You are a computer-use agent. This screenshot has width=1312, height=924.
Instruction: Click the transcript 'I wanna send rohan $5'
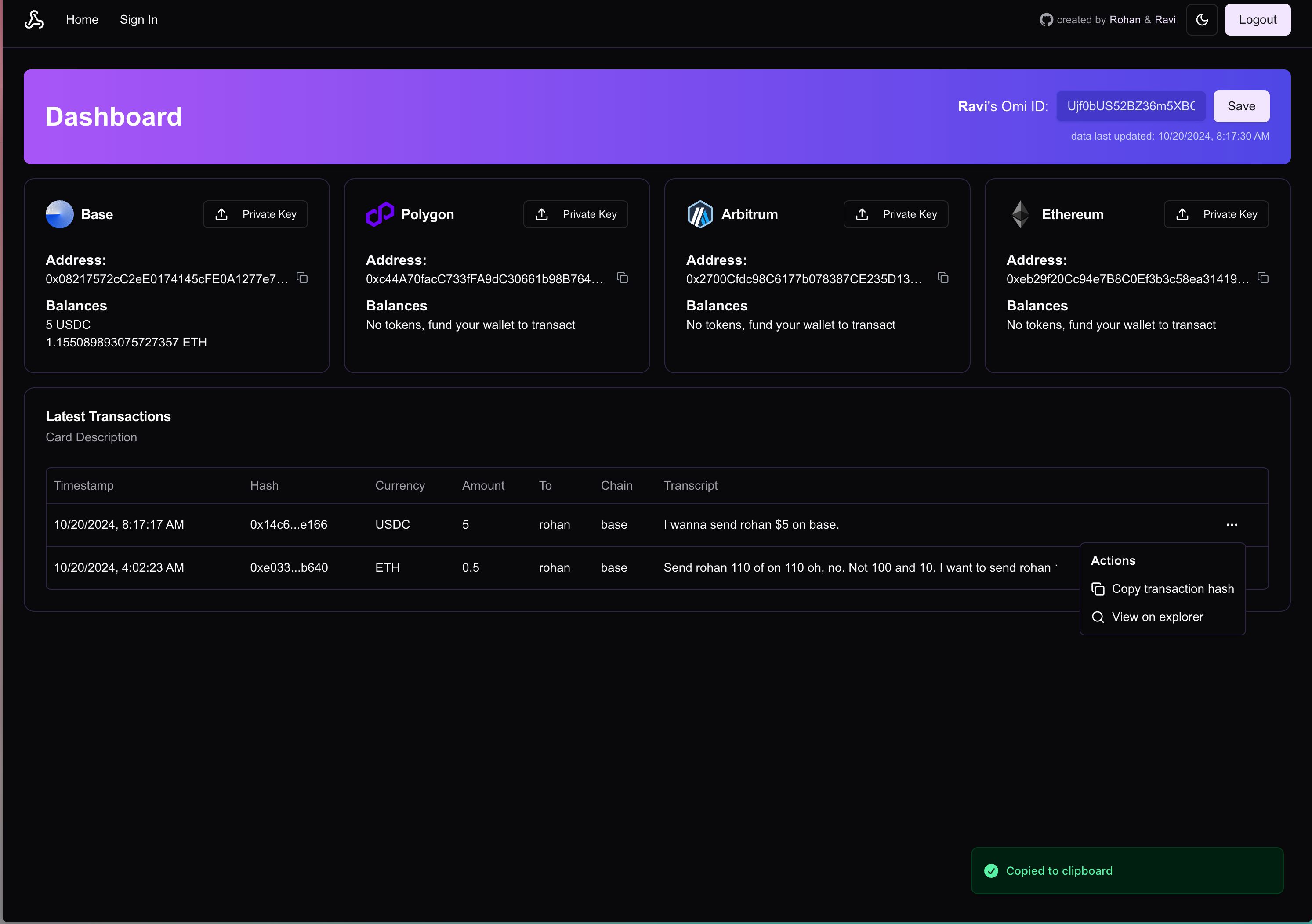pyautogui.click(x=751, y=525)
